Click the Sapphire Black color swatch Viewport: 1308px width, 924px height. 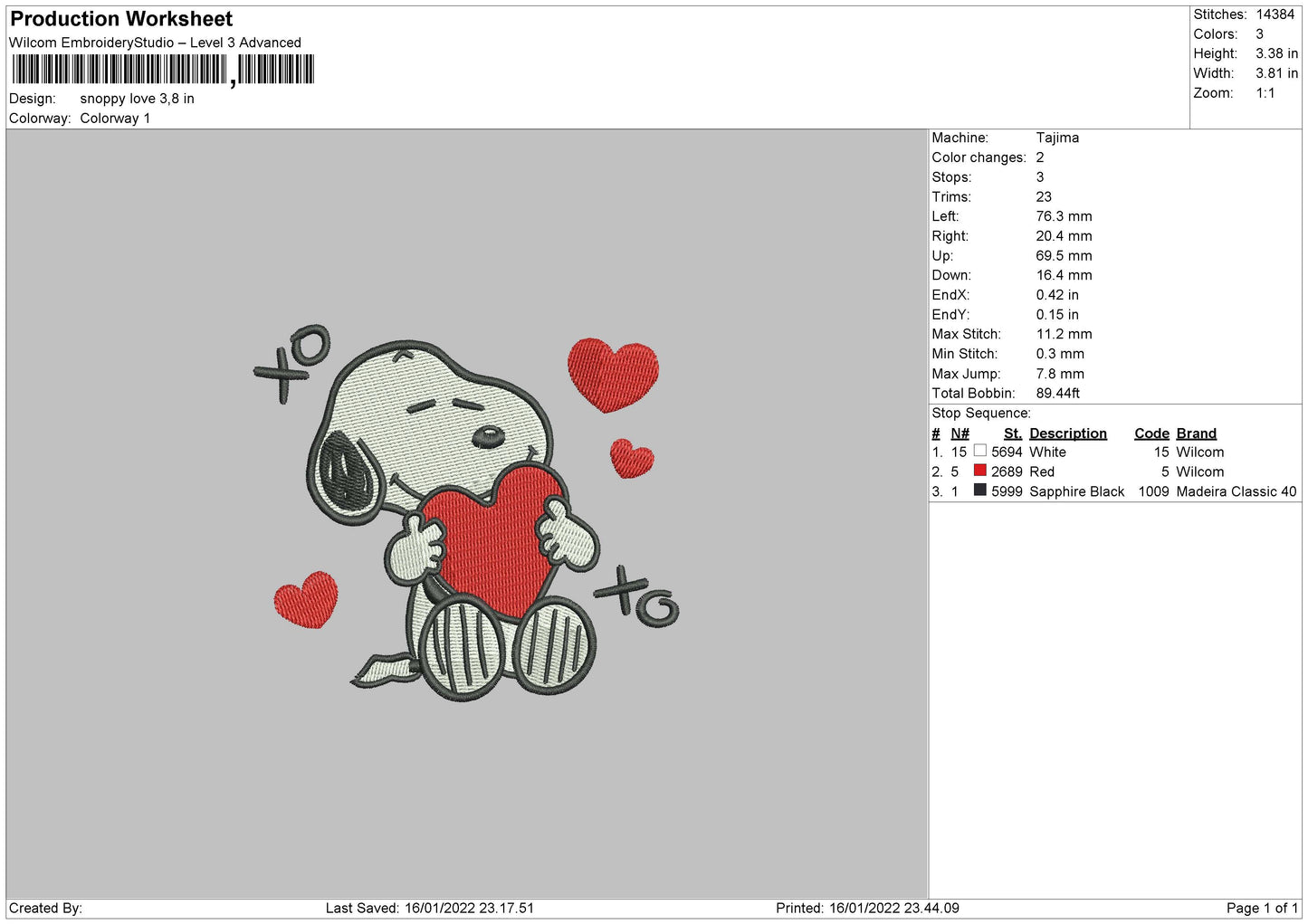979,491
